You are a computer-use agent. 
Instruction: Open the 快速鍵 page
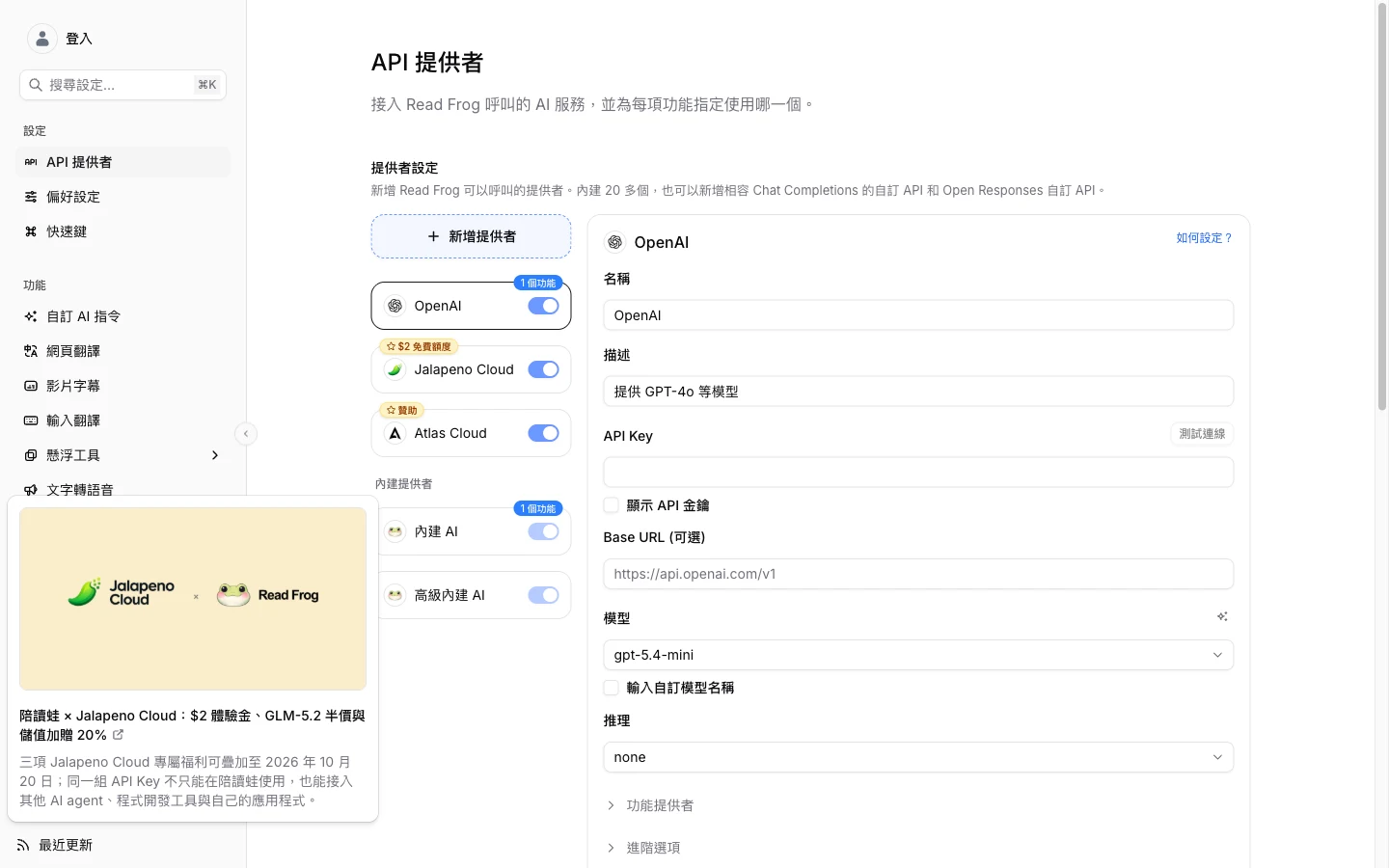[x=123, y=231]
